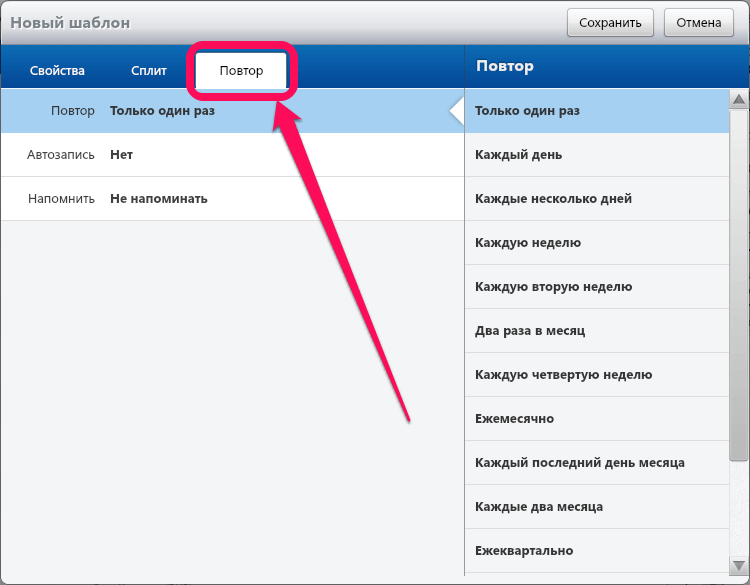This screenshot has height=585, width=750.
Task: Choose Ежеквартально in repeat list
Action: (596, 551)
